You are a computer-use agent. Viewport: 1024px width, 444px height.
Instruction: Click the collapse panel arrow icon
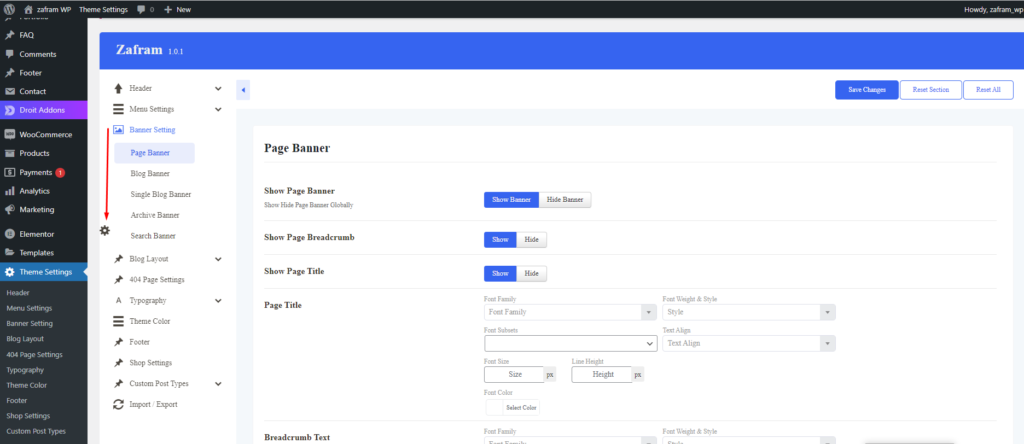point(243,91)
